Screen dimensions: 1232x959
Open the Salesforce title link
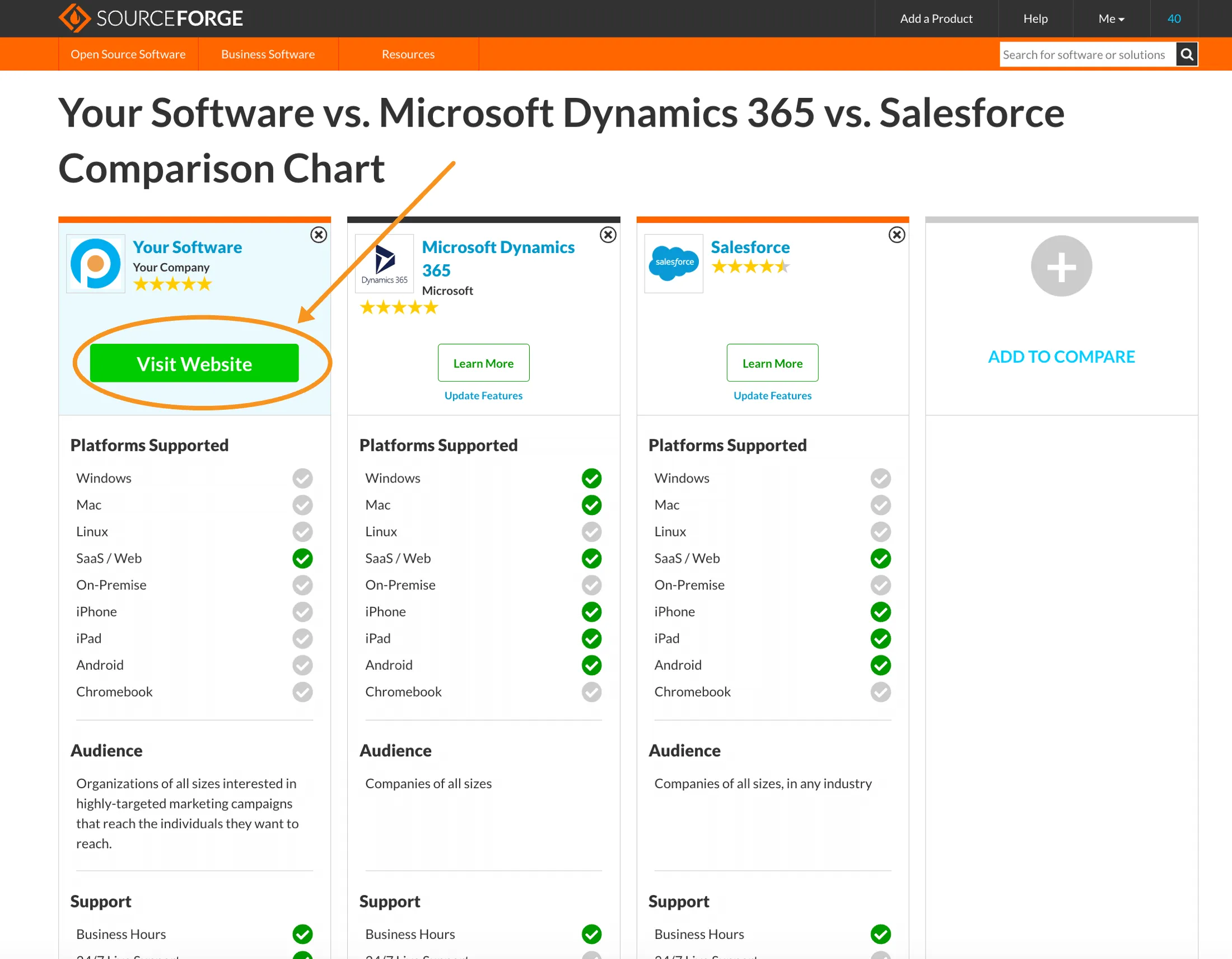[x=750, y=247]
